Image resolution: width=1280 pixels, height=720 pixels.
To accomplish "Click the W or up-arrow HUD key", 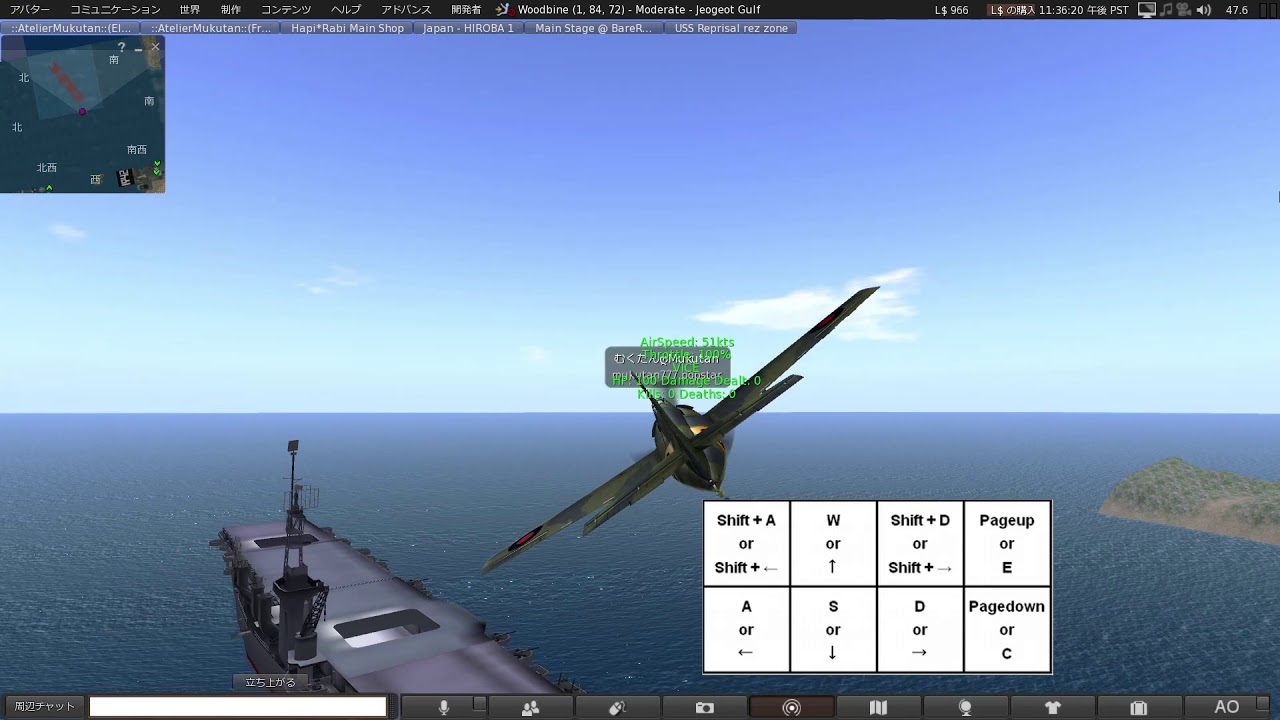I will [x=833, y=544].
